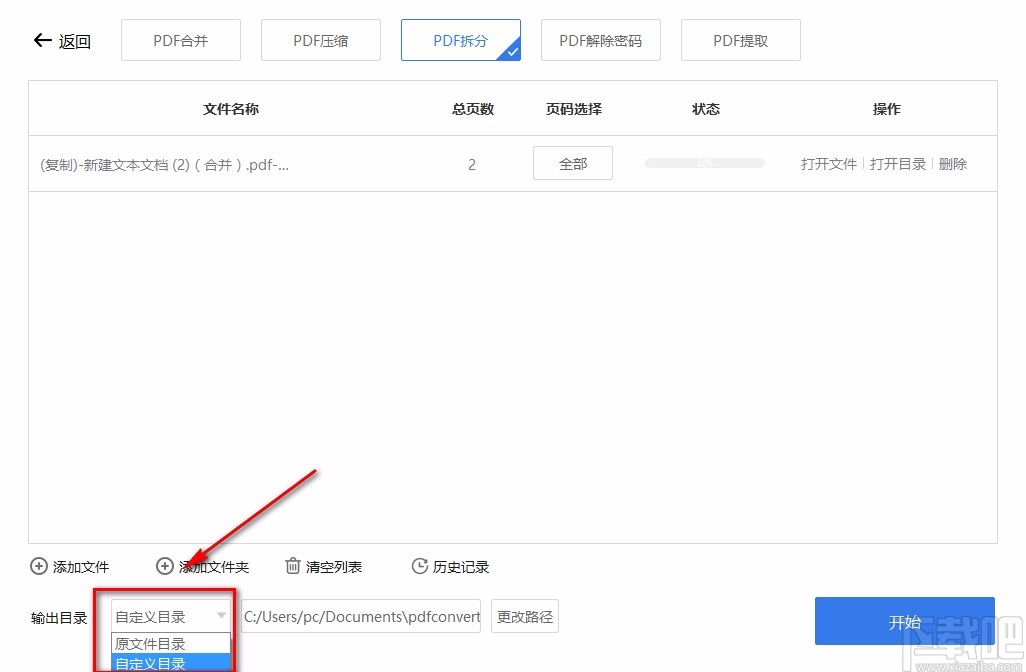Viewport: 1026px width, 672px height.
Task: Switch to the PDF压缩 tab
Action: [x=320, y=39]
